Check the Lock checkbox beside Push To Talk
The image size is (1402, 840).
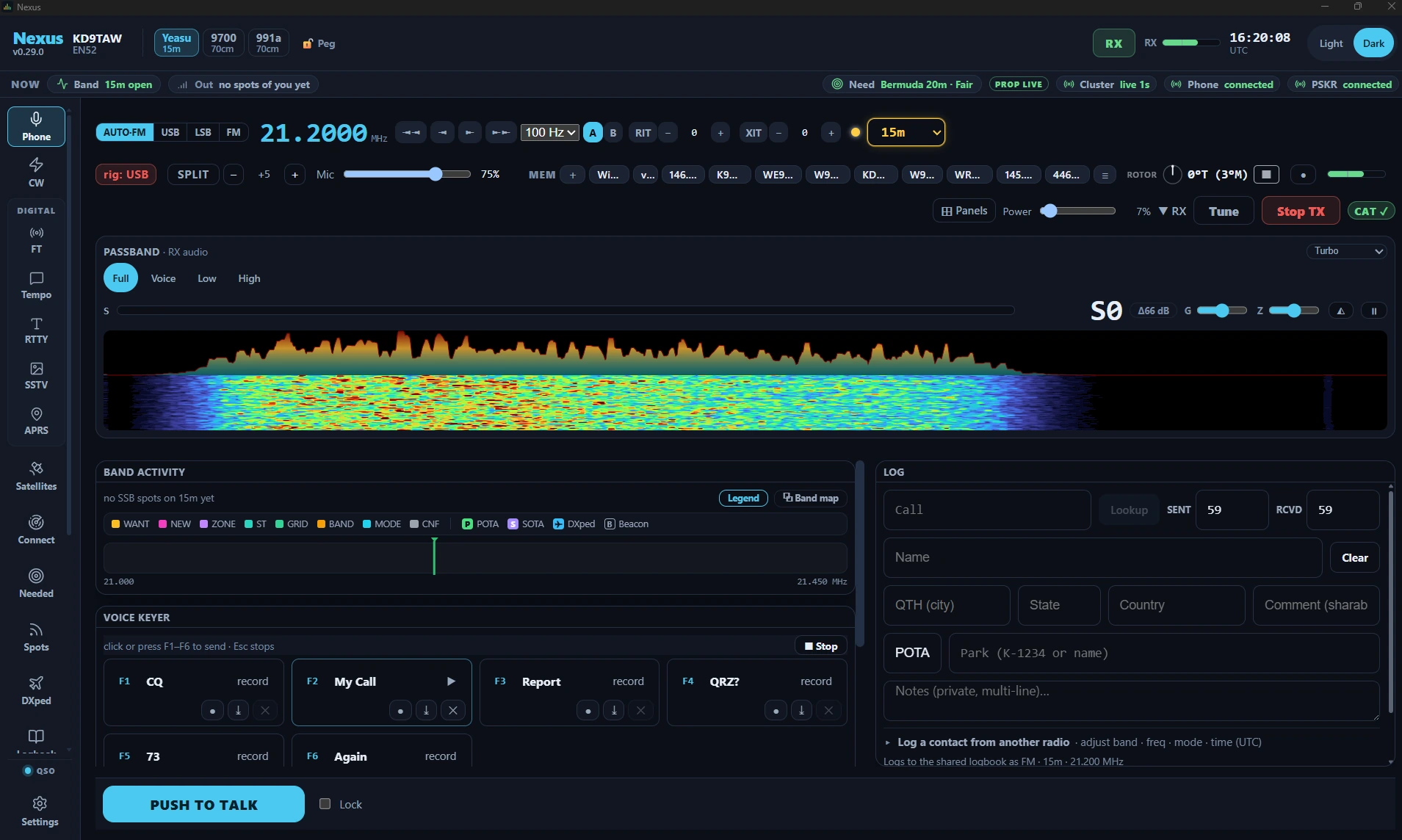click(325, 804)
